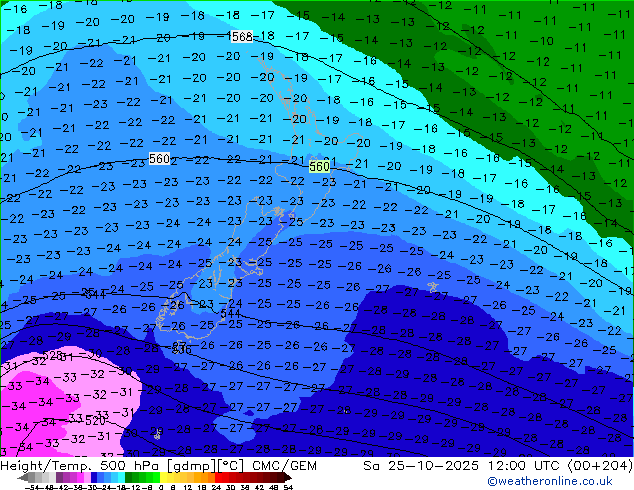
Task: Click the bright red legend swatch
Action: pos(218,477)
